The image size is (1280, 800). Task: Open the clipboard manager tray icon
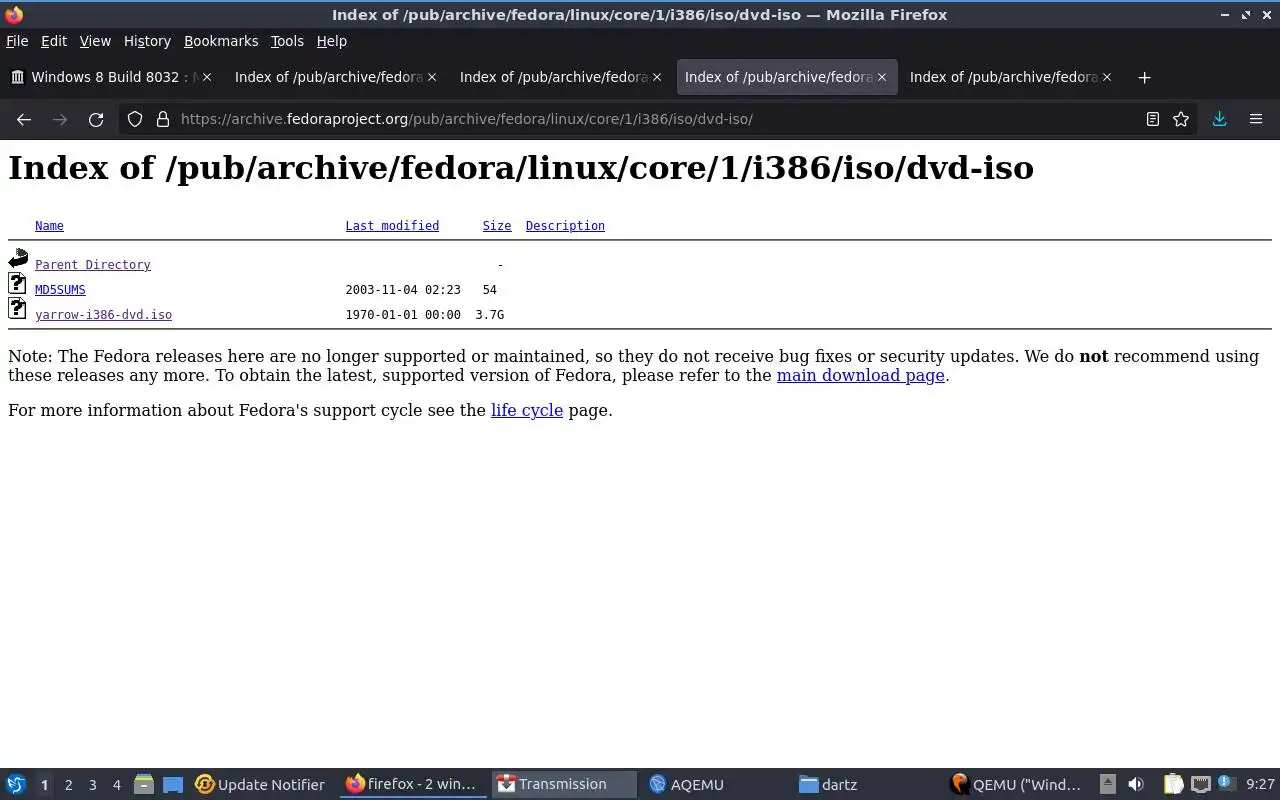pyautogui.click(x=1173, y=784)
